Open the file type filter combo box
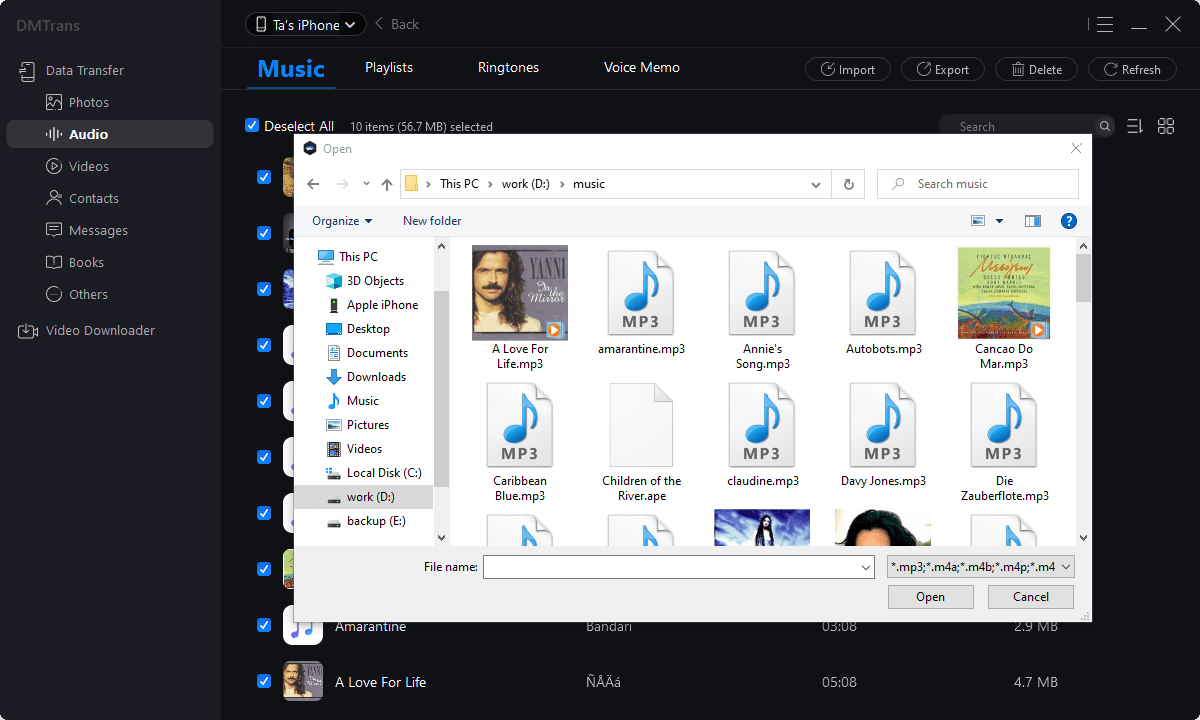 click(x=981, y=567)
